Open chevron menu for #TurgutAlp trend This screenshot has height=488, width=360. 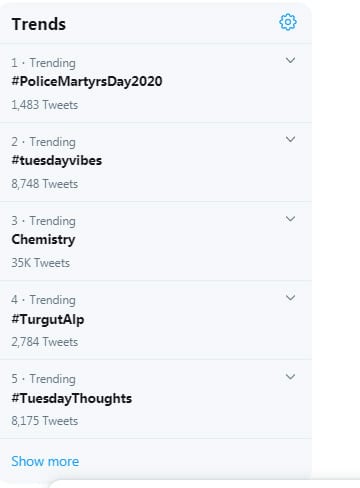pyautogui.click(x=290, y=297)
